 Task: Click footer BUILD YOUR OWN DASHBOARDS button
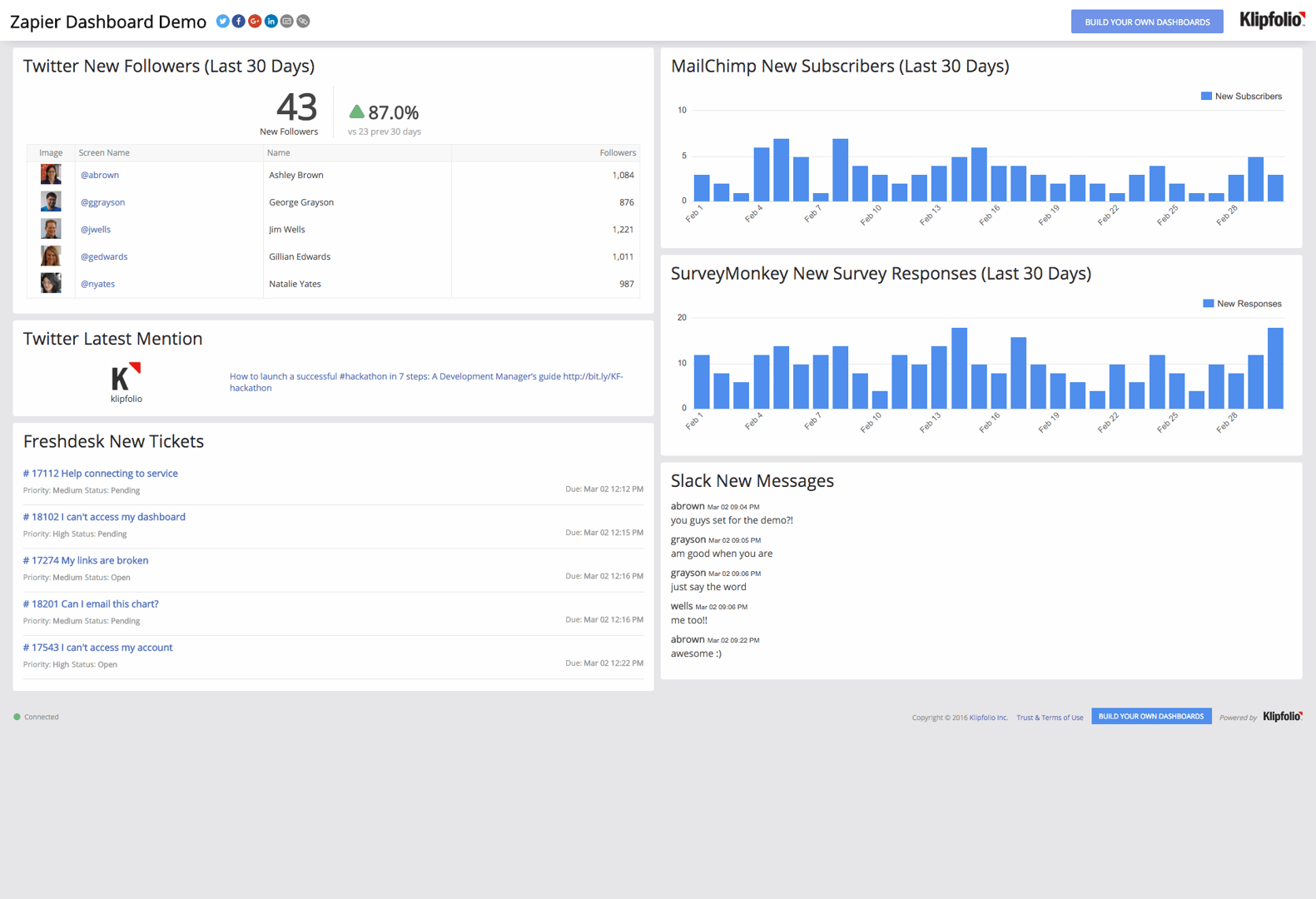coord(1151,717)
